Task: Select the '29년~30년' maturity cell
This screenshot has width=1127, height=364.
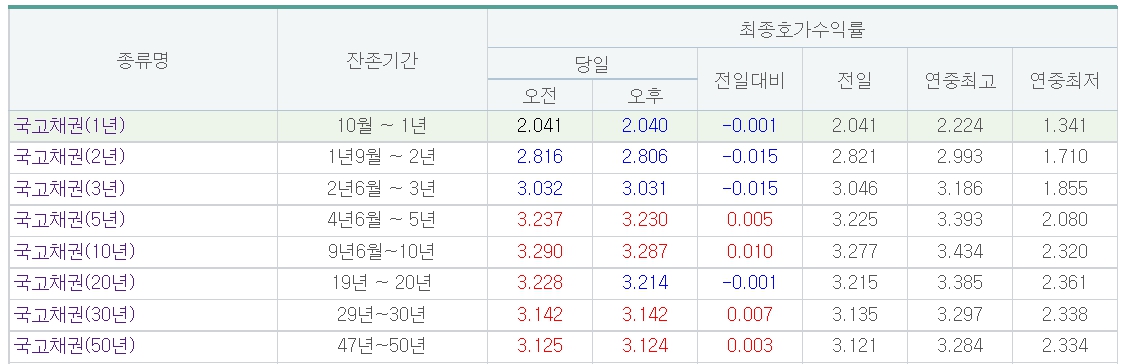Action: pos(382,314)
